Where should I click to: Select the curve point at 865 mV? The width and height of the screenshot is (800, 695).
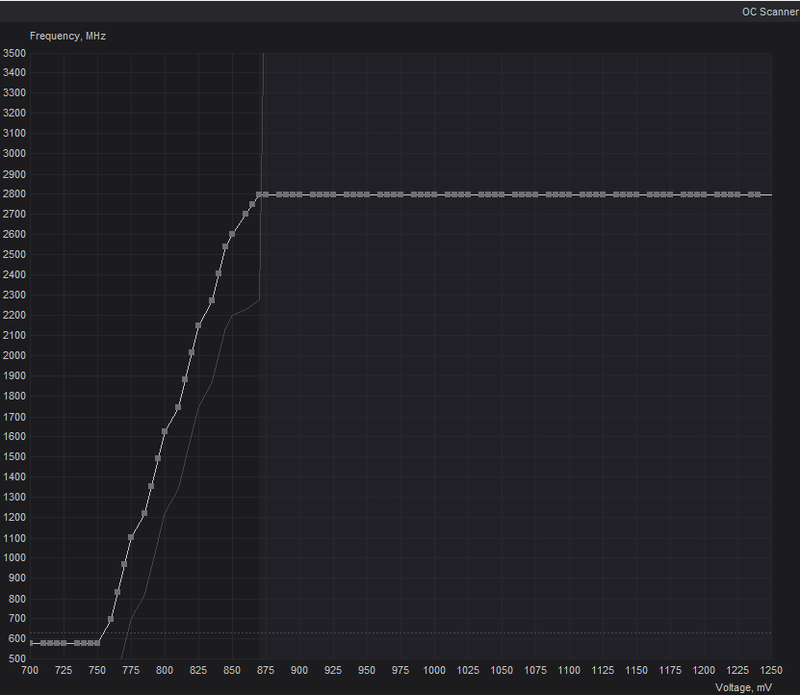[252, 204]
